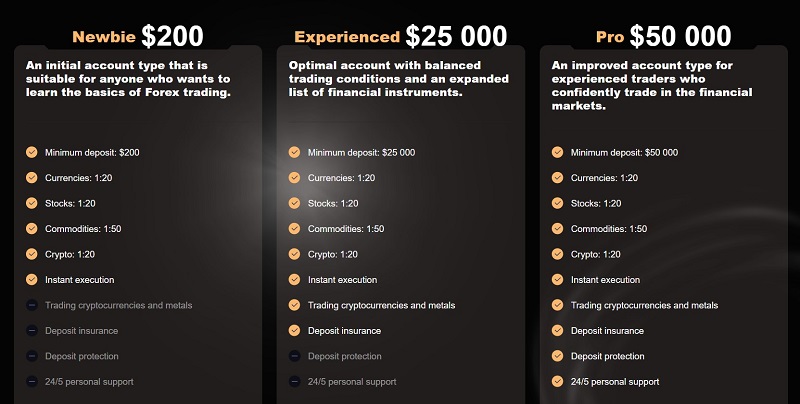800x404 pixels.
Task: Click the Experienced Stocks 1:20 checkmark icon
Action: click(294, 203)
